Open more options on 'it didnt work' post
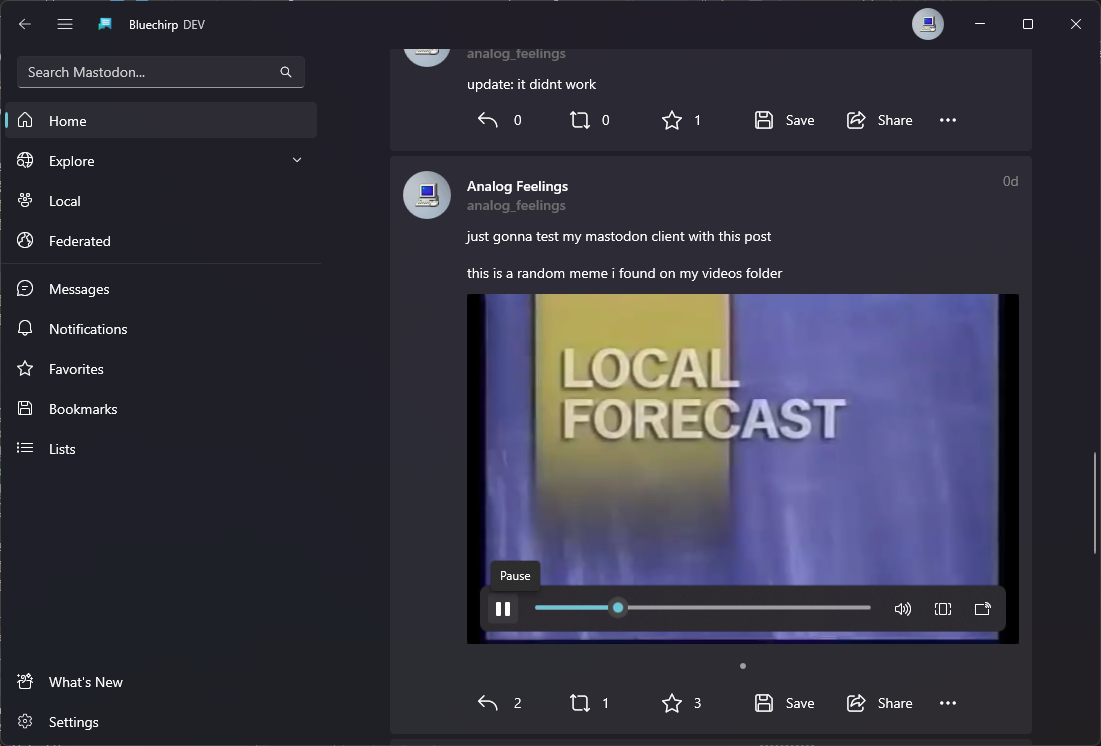 point(948,120)
